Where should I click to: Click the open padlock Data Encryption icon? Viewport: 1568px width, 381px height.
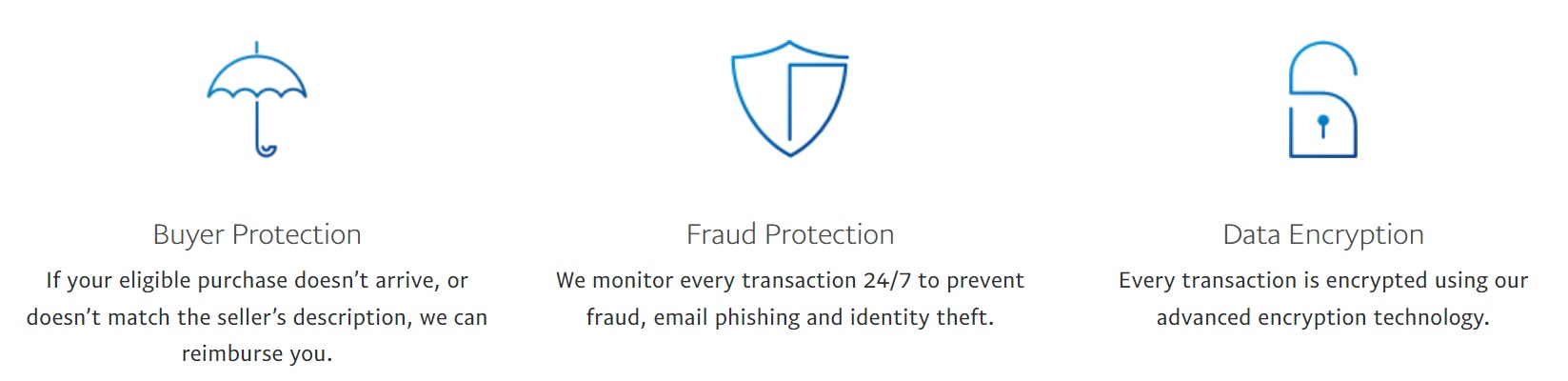pyautogui.click(x=1322, y=99)
